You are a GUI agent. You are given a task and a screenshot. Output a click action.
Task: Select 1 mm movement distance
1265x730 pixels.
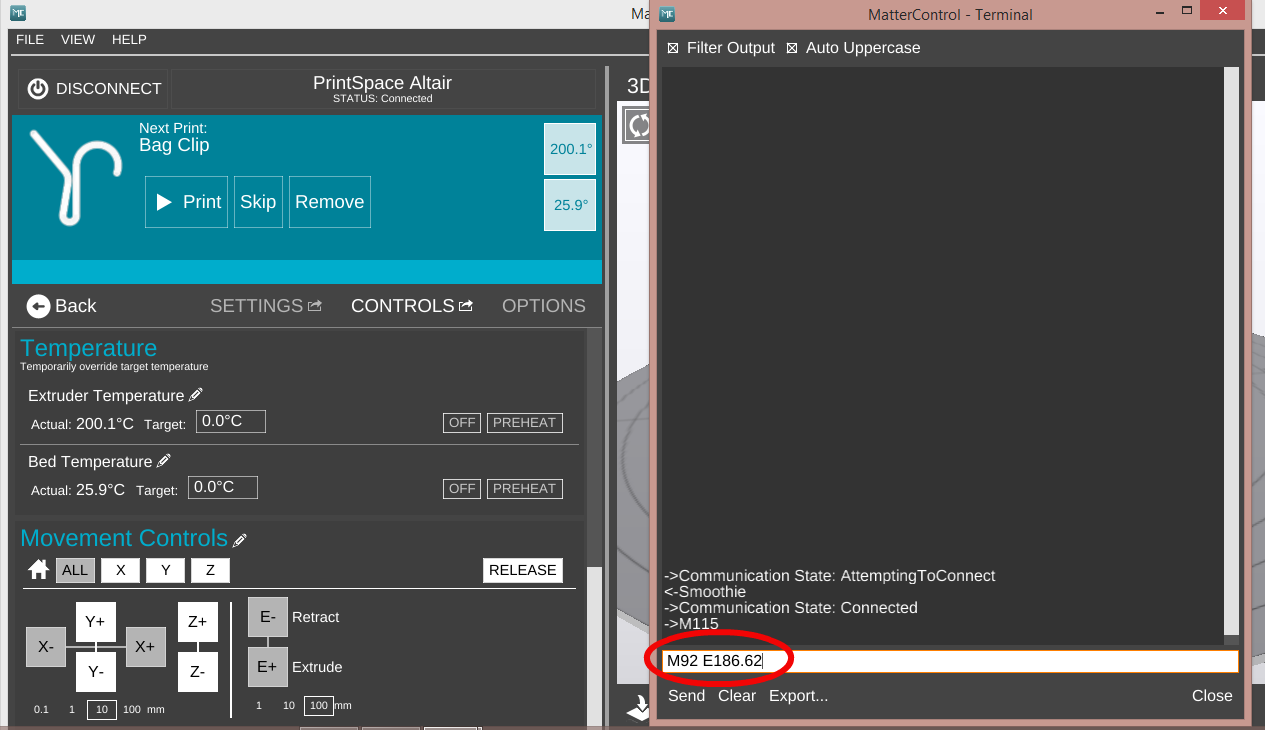(72, 709)
